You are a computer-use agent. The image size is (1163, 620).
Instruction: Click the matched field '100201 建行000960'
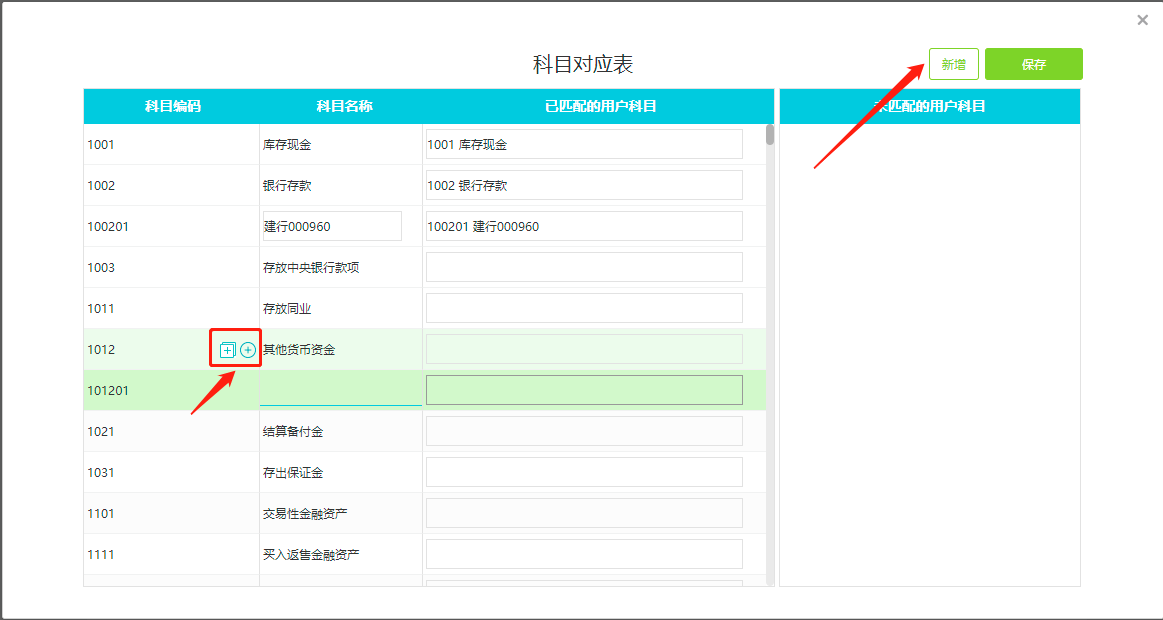584,226
